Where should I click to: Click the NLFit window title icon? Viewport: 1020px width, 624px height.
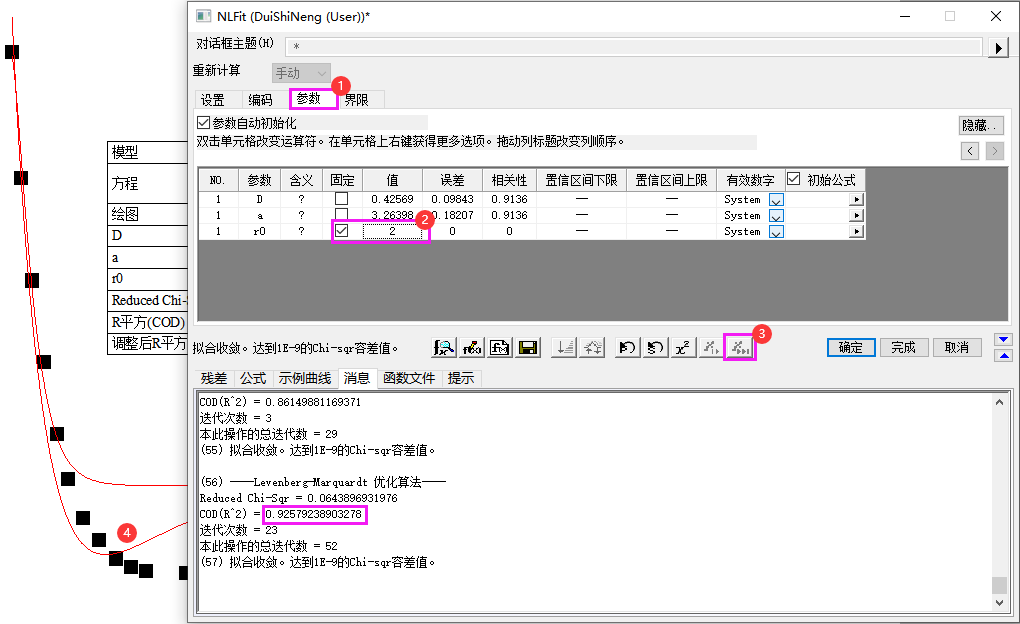204,16
